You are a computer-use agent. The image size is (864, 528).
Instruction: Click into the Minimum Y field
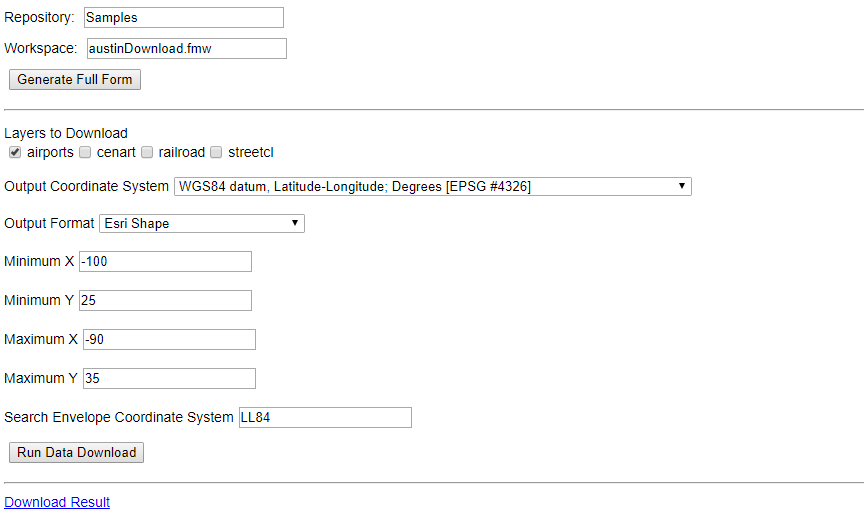165,301
